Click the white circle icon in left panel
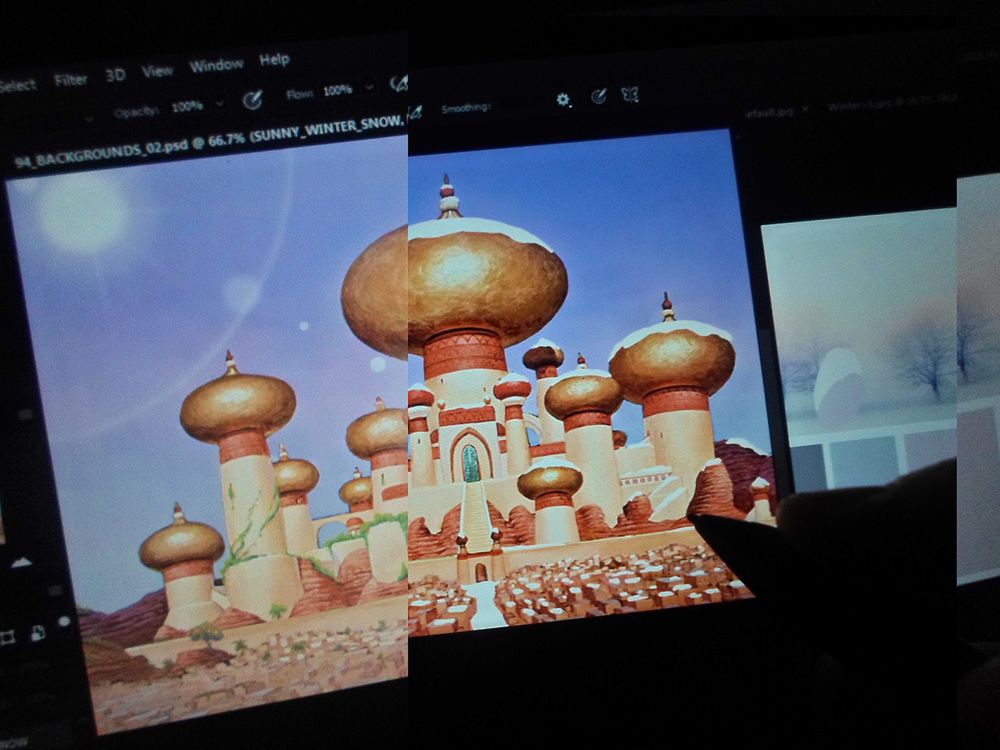The image size is (1000, 750). (x=64, y=621)
